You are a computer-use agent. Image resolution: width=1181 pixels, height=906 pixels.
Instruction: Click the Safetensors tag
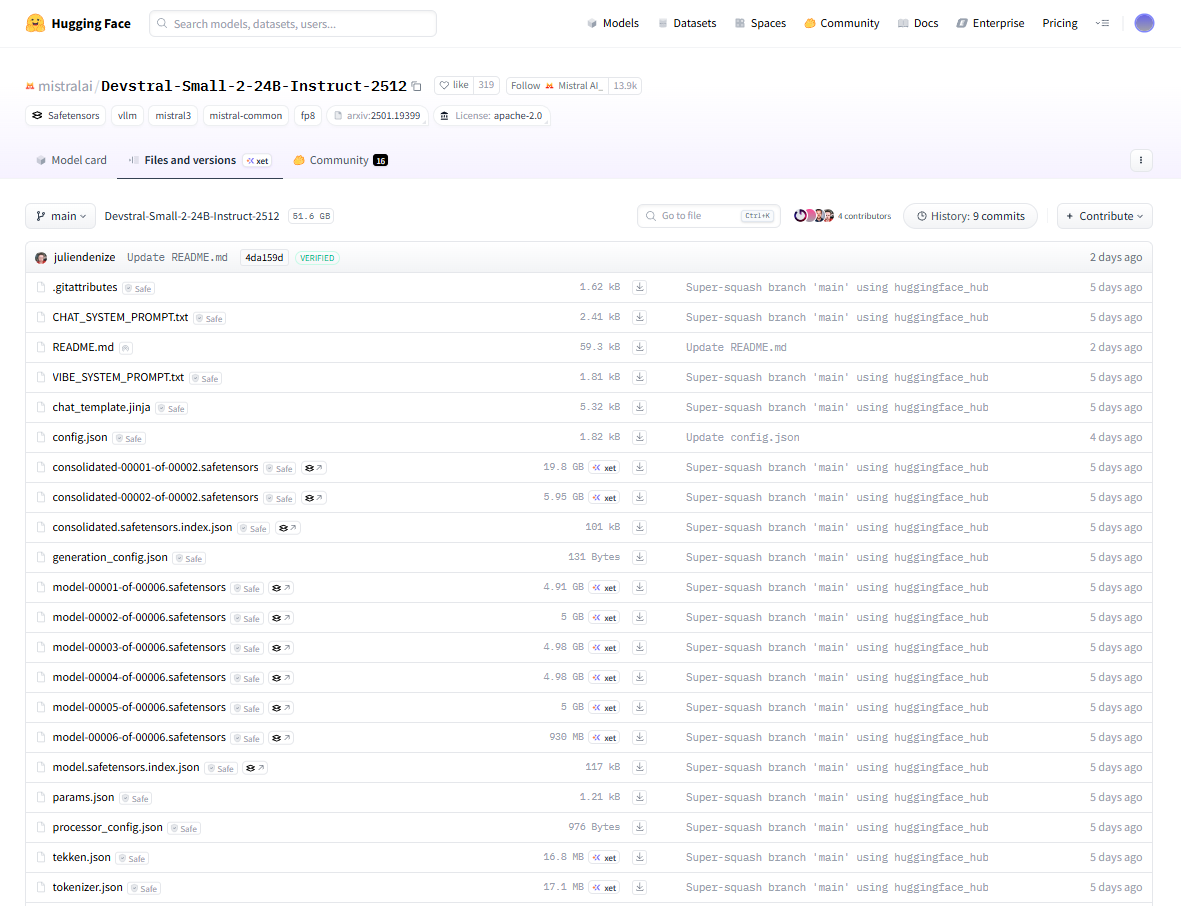pos(66,116)
